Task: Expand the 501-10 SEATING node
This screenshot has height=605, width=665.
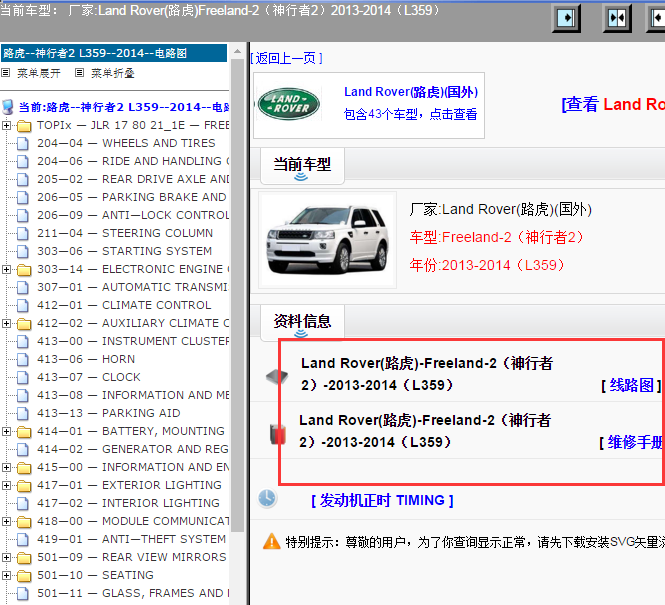Action: point(6,575)
